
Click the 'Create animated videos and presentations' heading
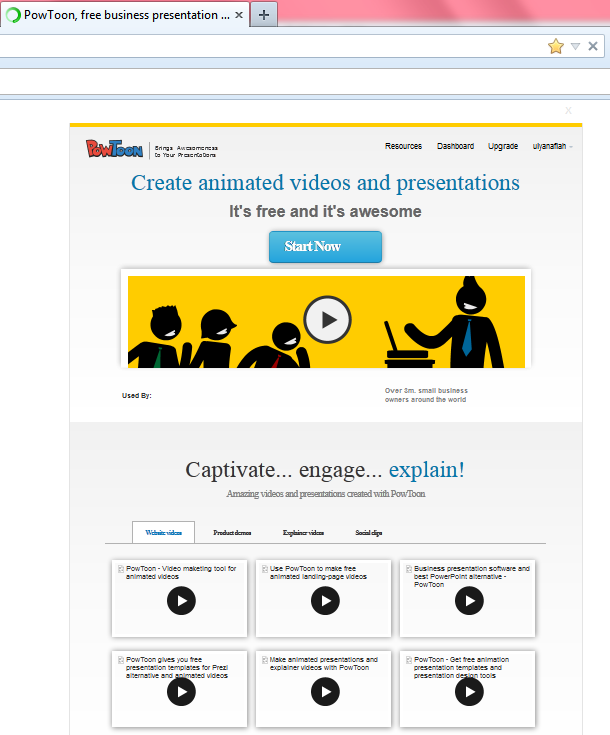click(x=325, y=183)
